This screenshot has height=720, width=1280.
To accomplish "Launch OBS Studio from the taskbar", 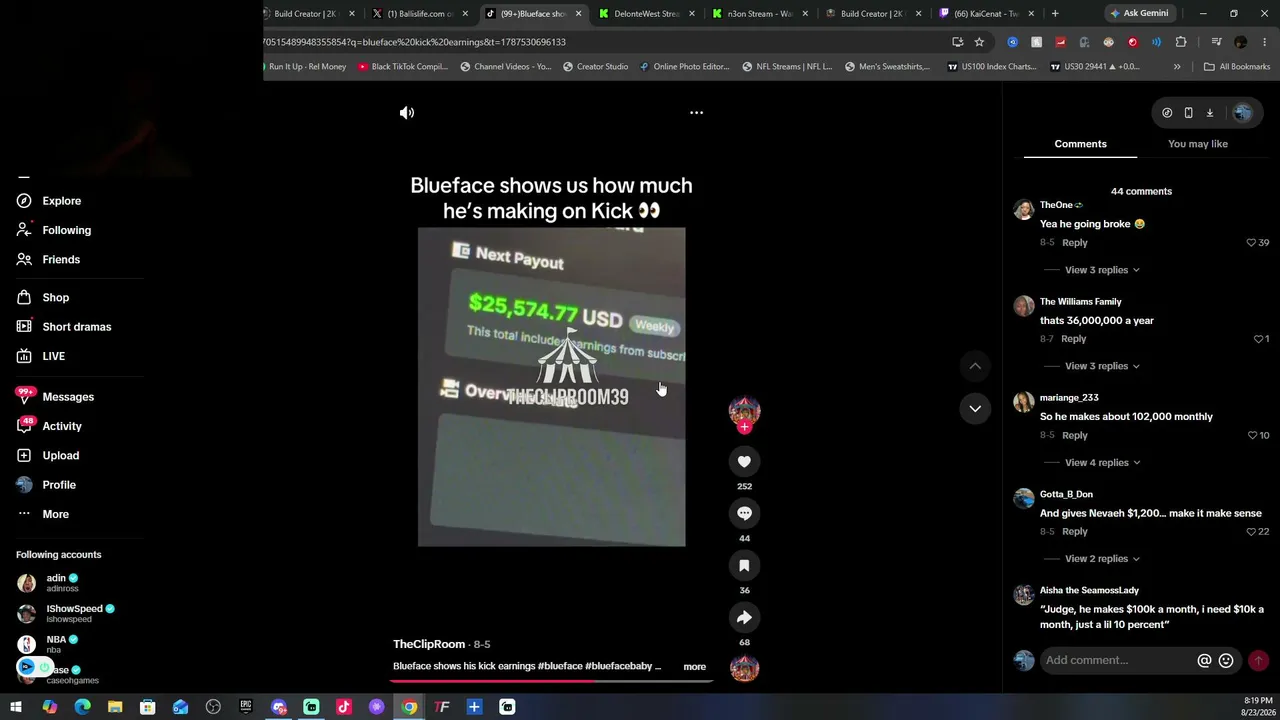I will pos(213,707).
